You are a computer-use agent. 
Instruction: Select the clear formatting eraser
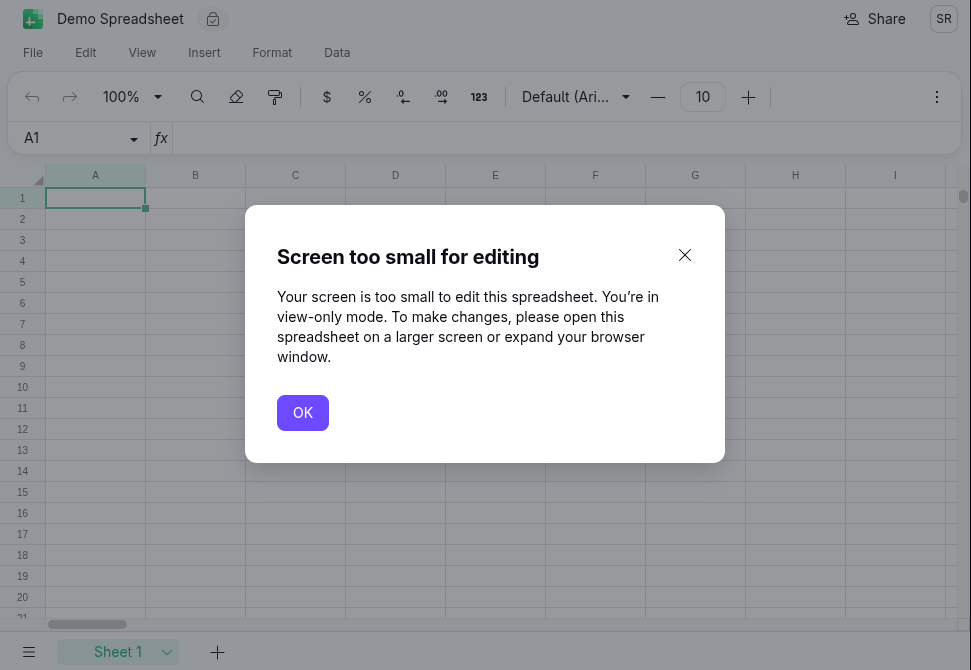point(234,96)
